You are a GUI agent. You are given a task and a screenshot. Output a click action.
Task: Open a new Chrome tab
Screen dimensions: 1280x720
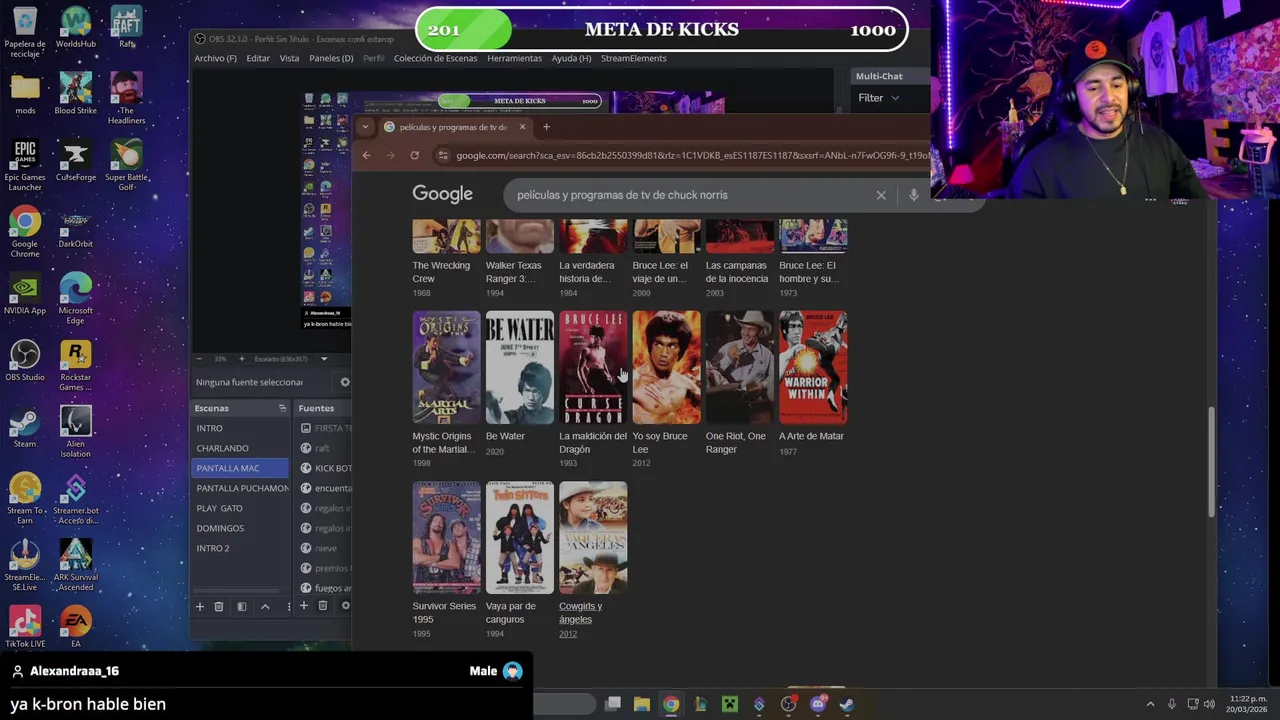546,127
